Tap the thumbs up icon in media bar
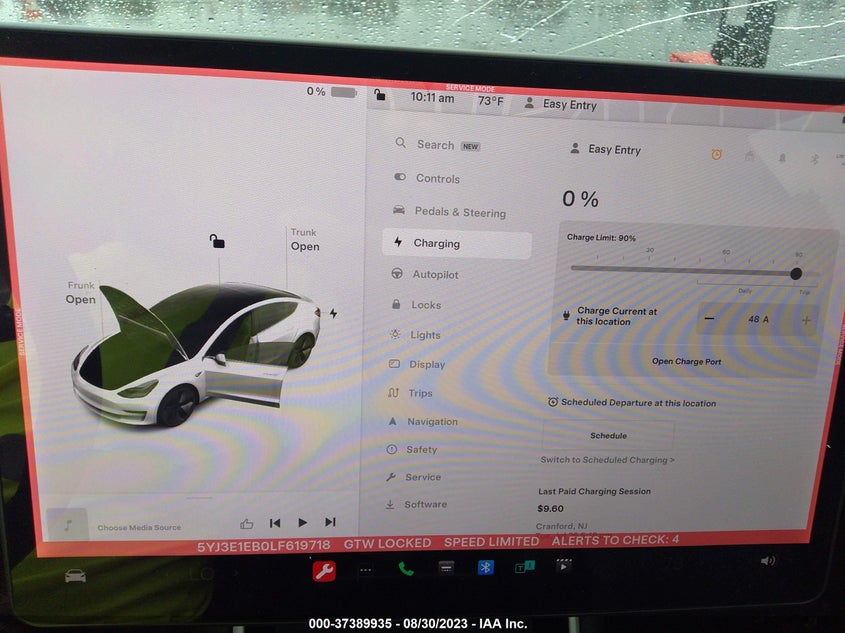 tap(247, 522)
